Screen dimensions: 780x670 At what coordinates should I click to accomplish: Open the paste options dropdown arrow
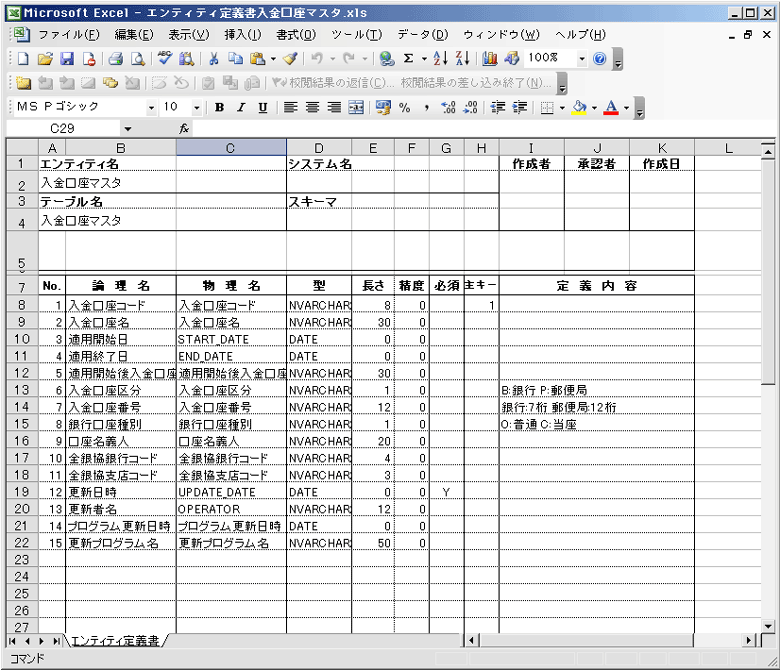[x=273, y=59]
